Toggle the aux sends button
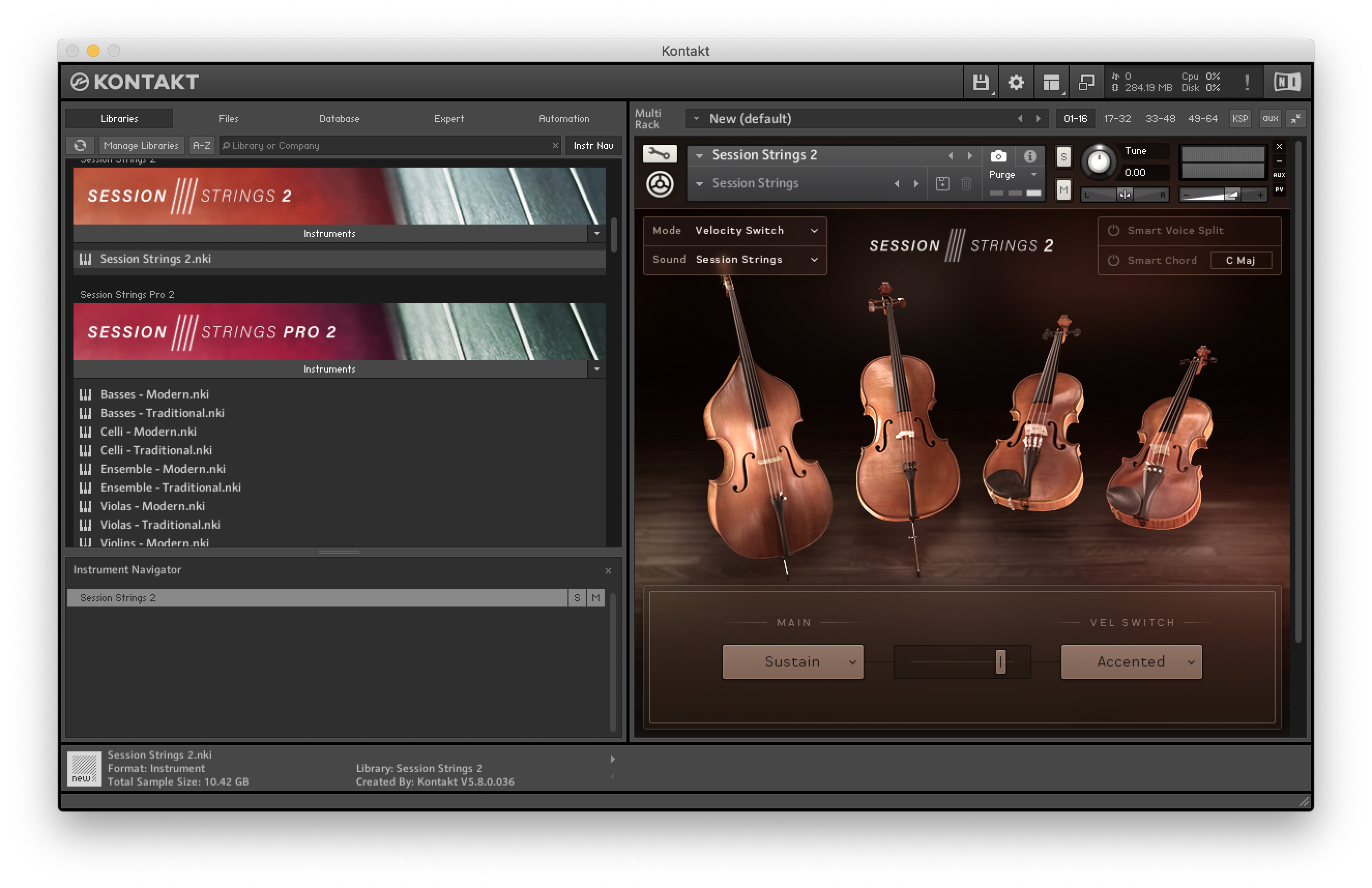Viewport: 1372px width, 888px height. coord(1279,175)
